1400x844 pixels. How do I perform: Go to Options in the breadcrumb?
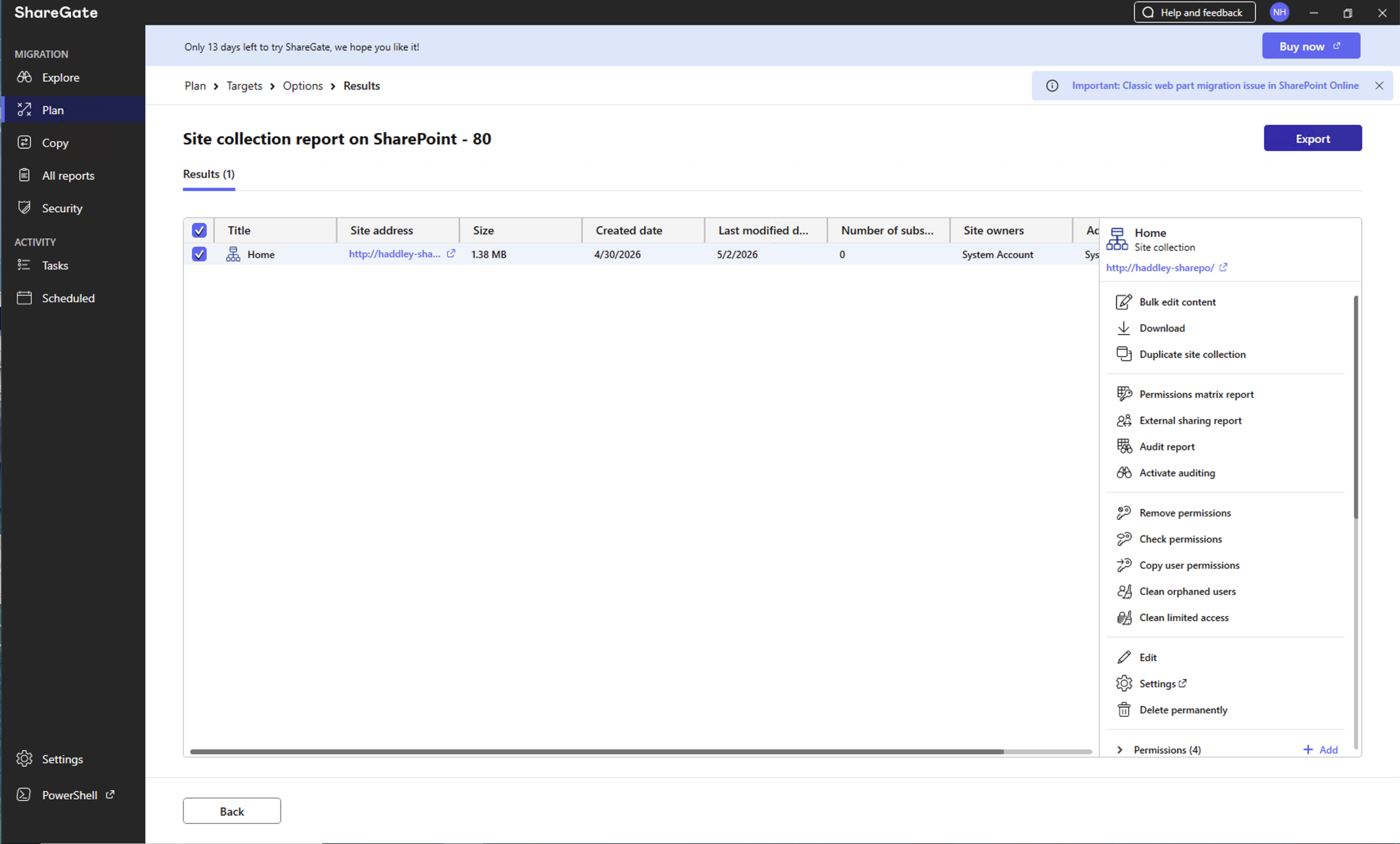tap(303, 86)
